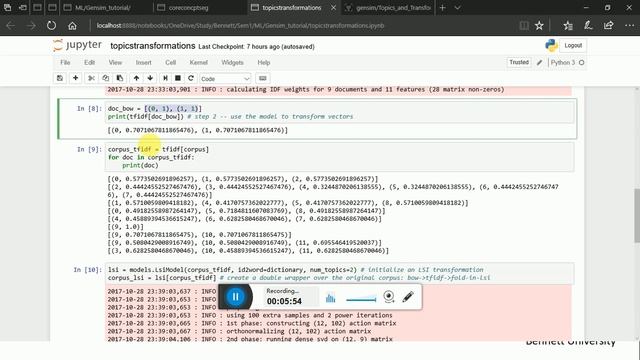640x360 pixels.
Task: Click into code cell In [9]
Action: (340, 157)
